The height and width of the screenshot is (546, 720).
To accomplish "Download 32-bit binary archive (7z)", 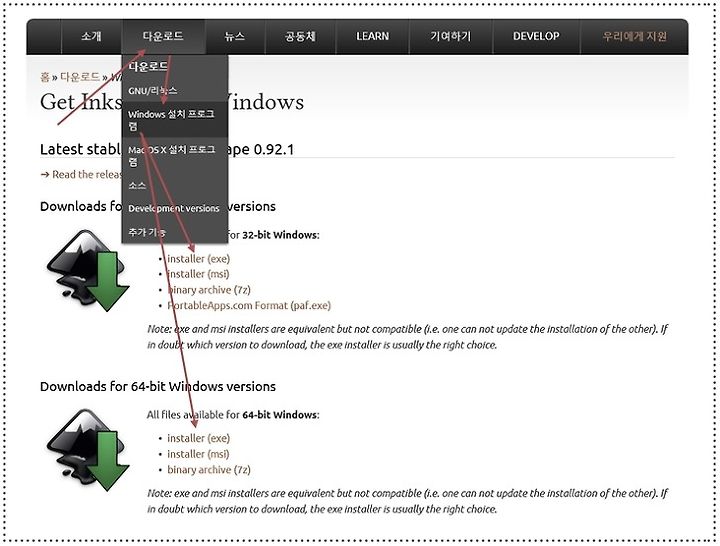I will (209, 290).
